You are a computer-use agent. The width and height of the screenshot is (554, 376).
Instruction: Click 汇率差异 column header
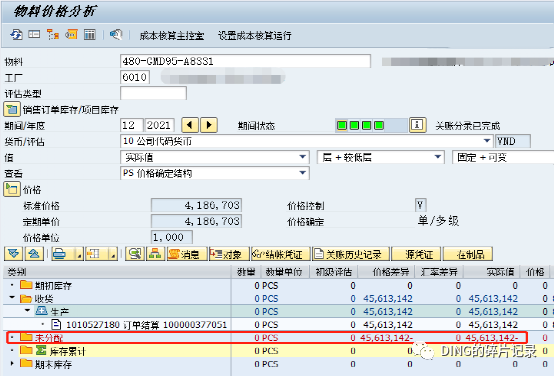440,272
